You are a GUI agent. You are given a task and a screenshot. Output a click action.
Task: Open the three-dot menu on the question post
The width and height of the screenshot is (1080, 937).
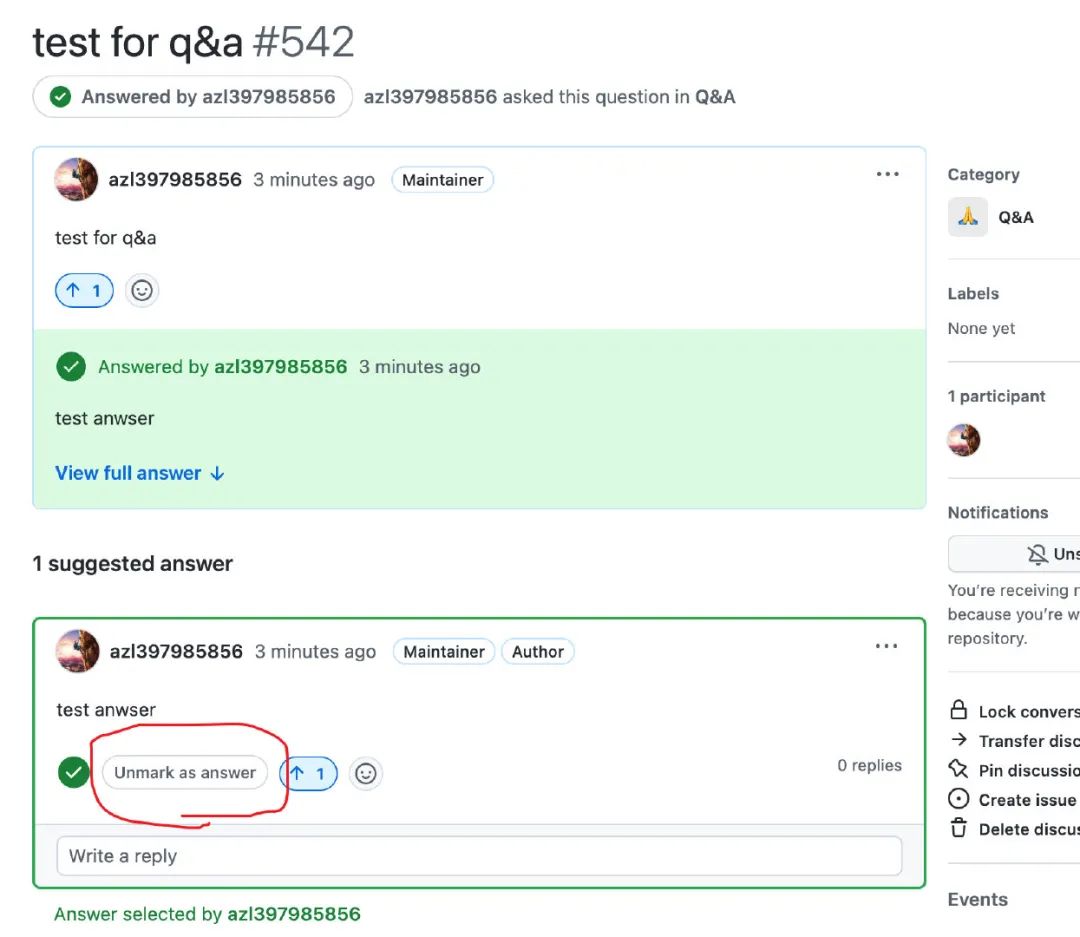point(887,174)
